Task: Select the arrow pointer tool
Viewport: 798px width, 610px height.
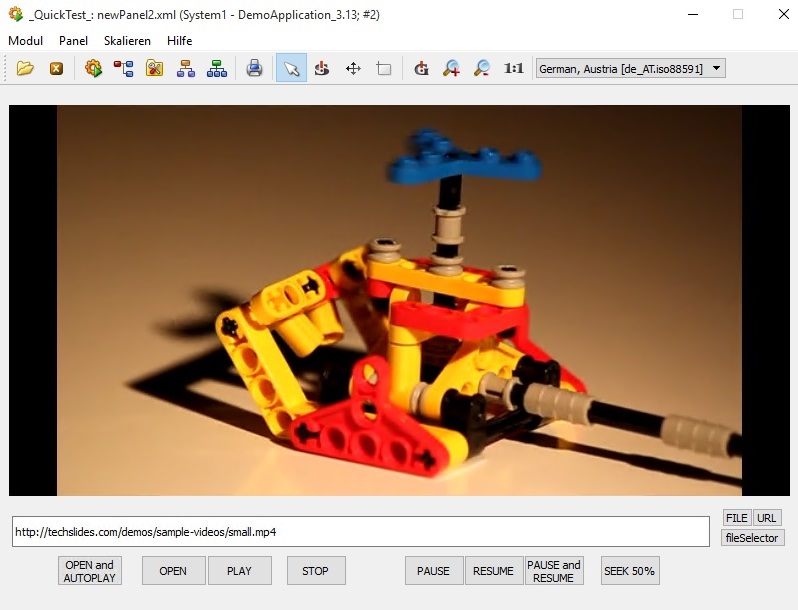Action: (x=291, y=69)
